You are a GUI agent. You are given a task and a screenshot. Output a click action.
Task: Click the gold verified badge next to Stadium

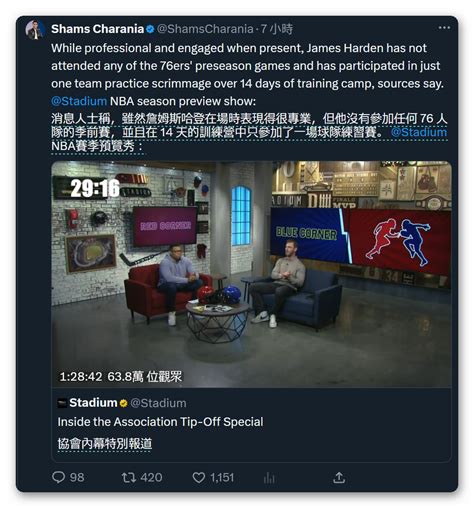tap(123, 403)
